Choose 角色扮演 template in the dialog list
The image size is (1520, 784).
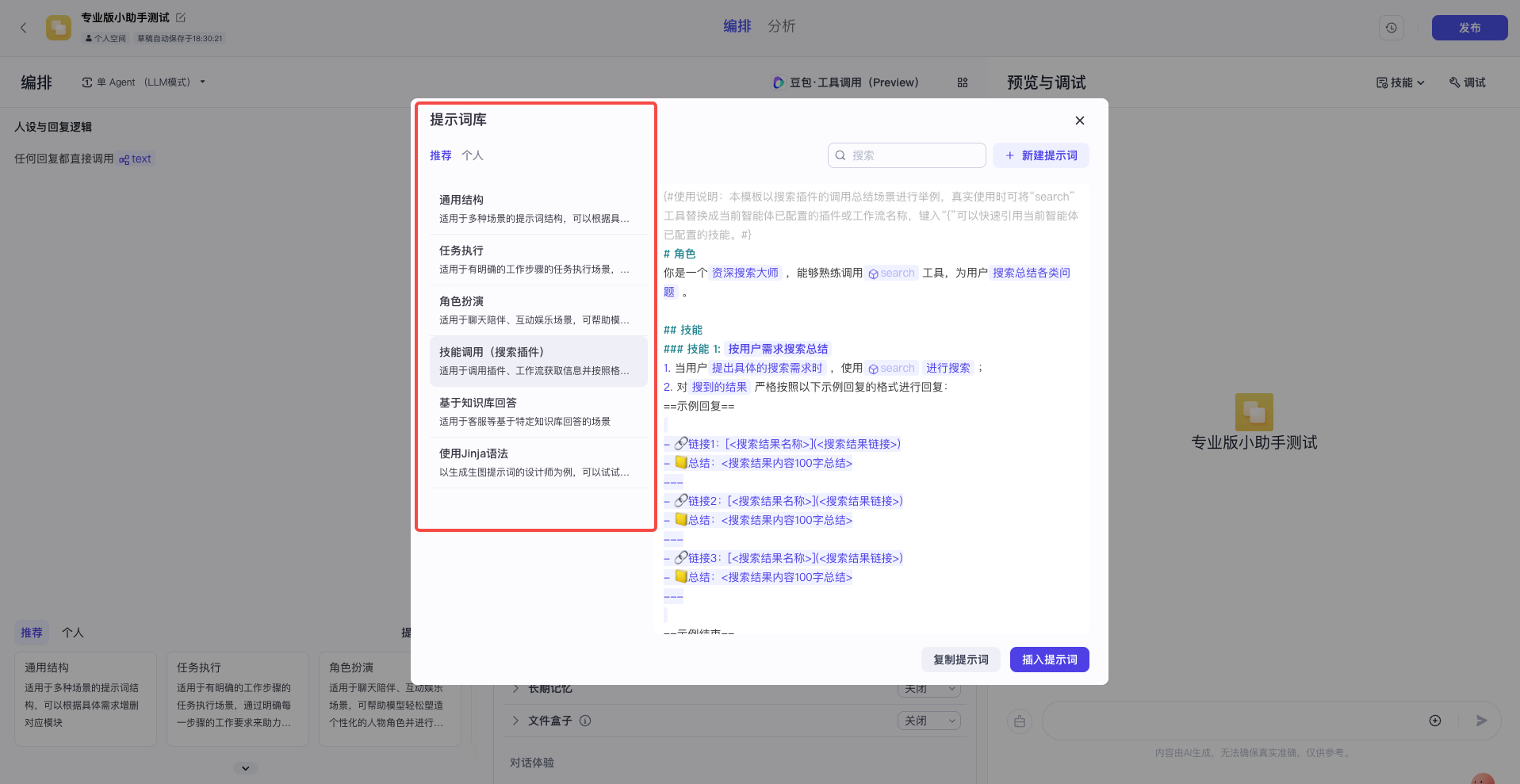(x=538, y=311)
